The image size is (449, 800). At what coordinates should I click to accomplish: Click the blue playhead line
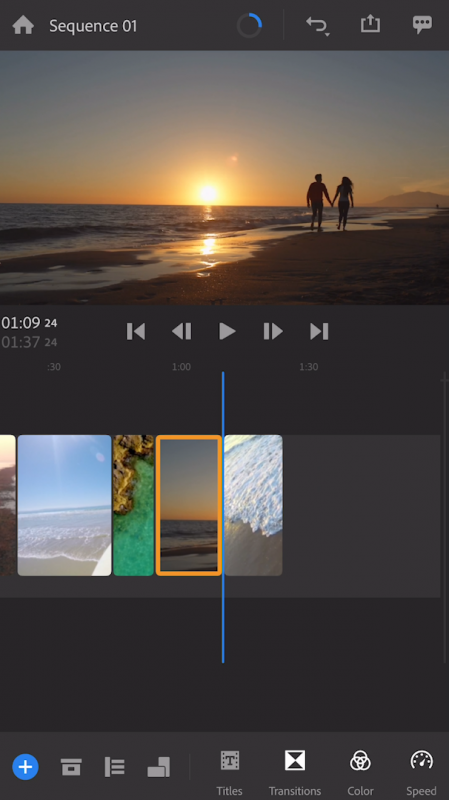click(223, 517)
